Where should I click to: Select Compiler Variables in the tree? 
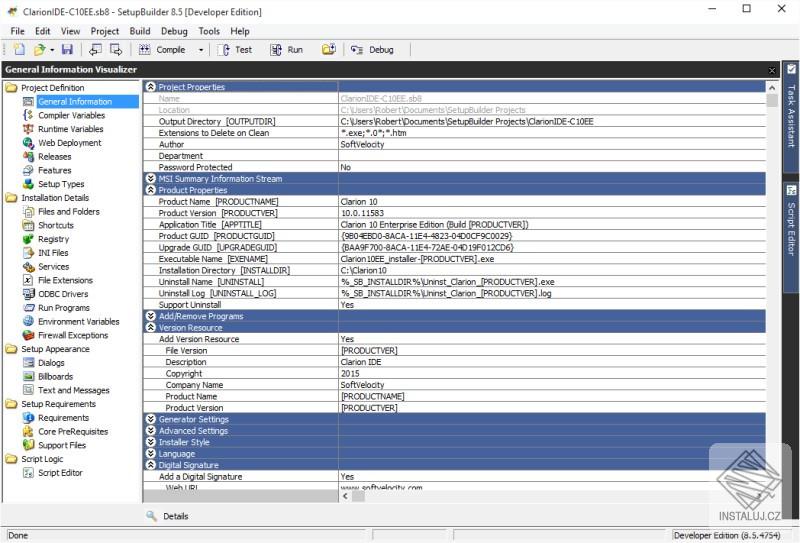71,115
